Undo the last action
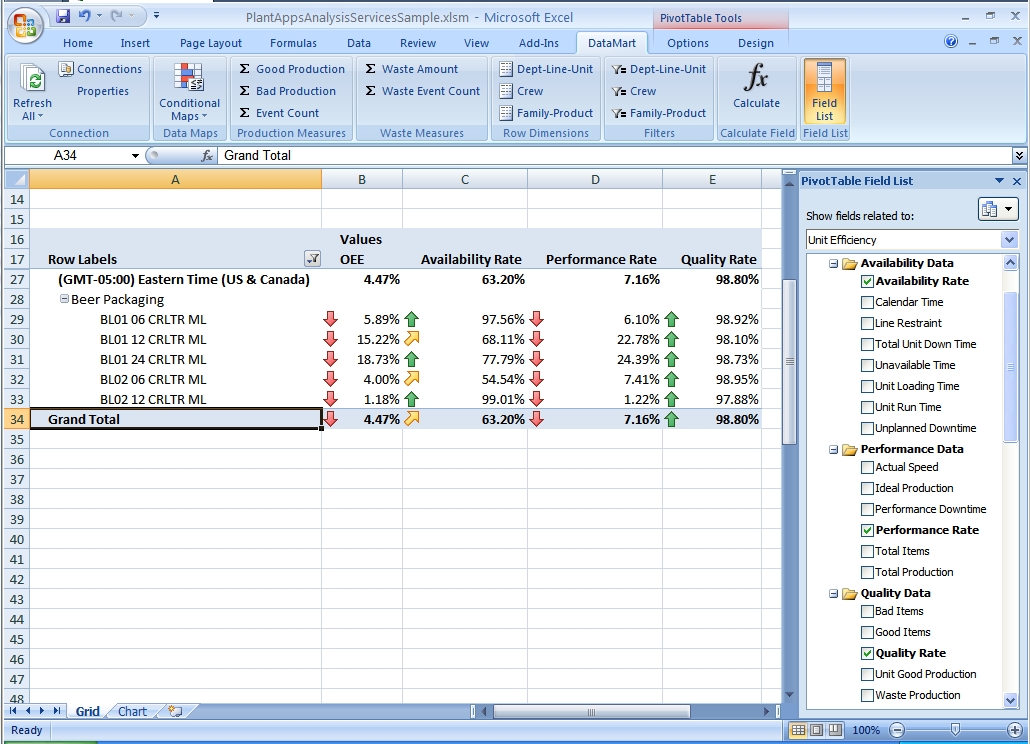The width and height of the screenshot is (1030, 744). pos(85,16)
